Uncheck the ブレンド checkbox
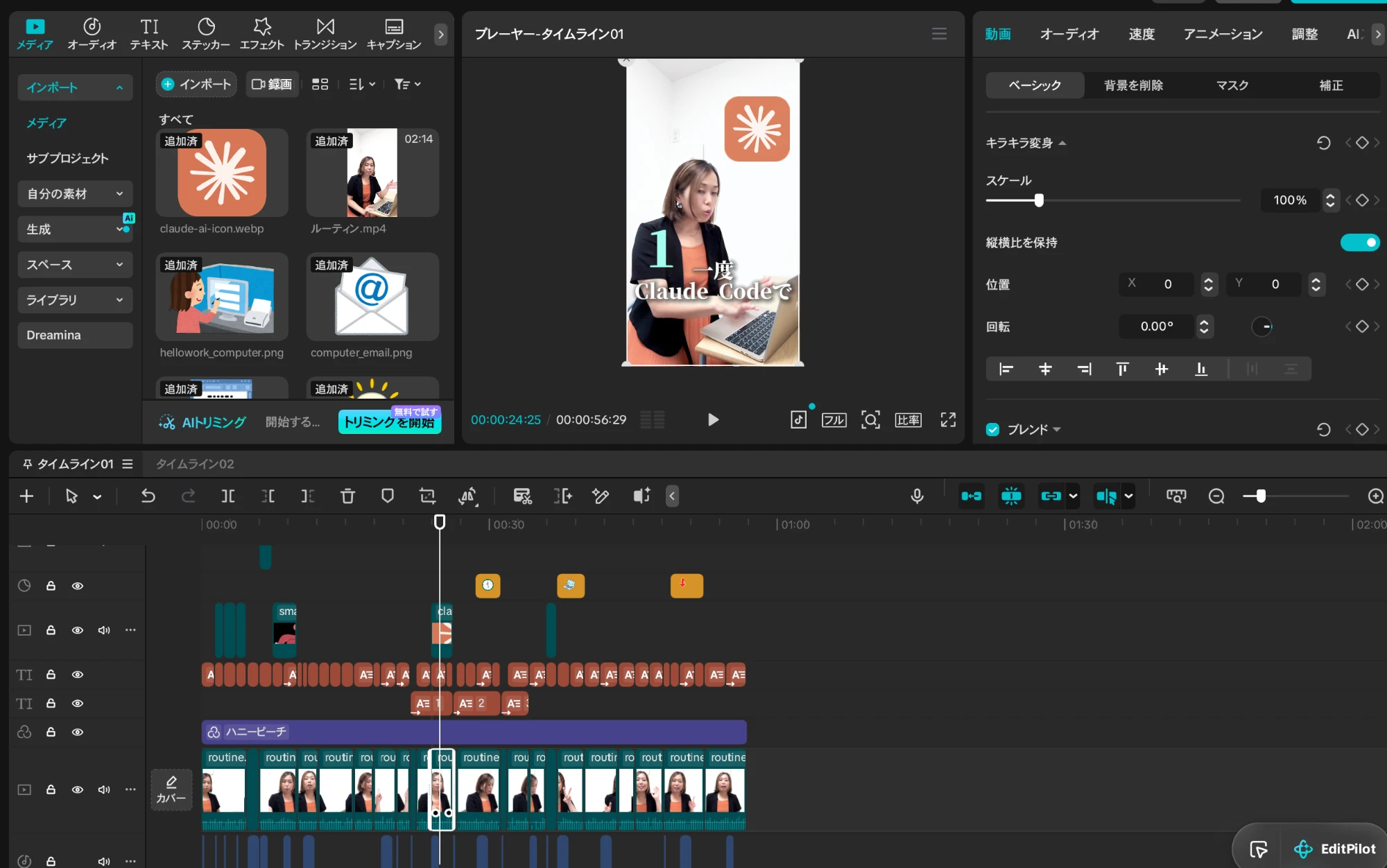The height and width of the screenshot is (868, 1387). tap(992, 429)
